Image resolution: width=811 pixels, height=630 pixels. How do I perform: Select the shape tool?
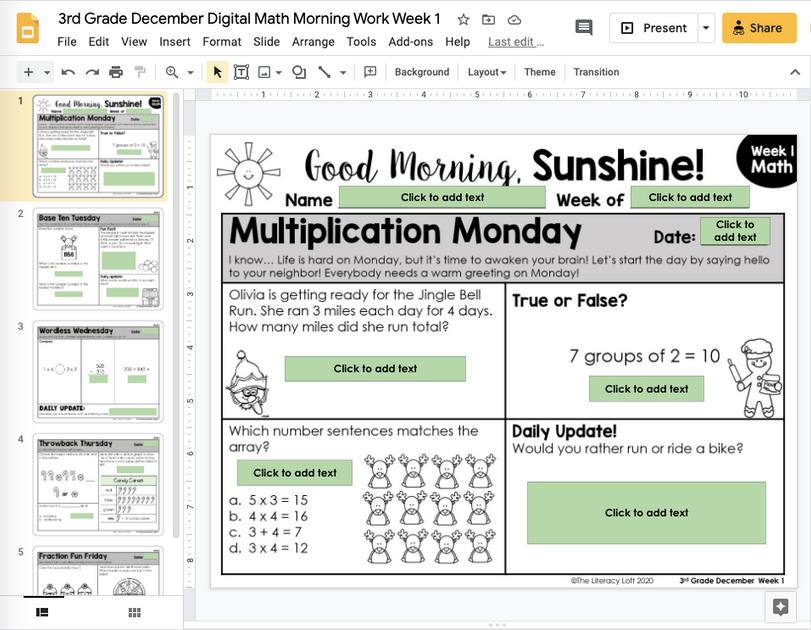tap(297, 72)
